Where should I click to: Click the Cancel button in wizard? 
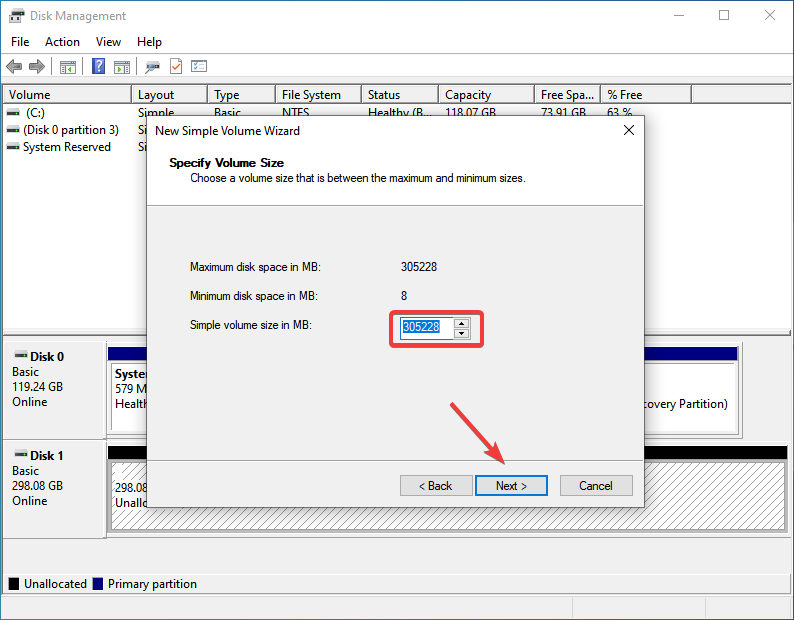[x=596, y=486]
